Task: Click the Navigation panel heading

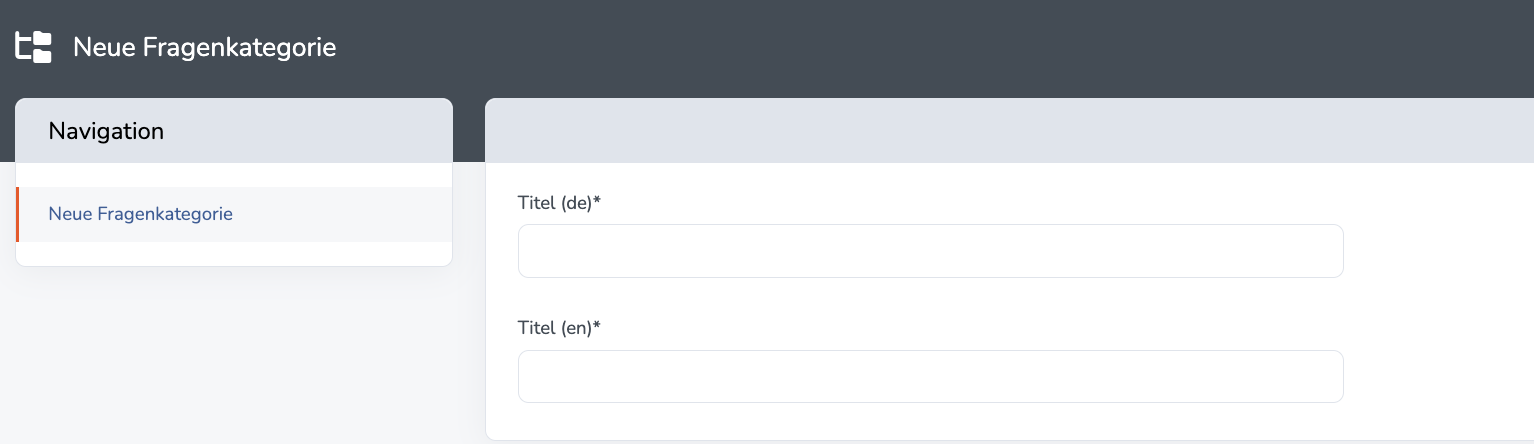Action: [106, 131]
